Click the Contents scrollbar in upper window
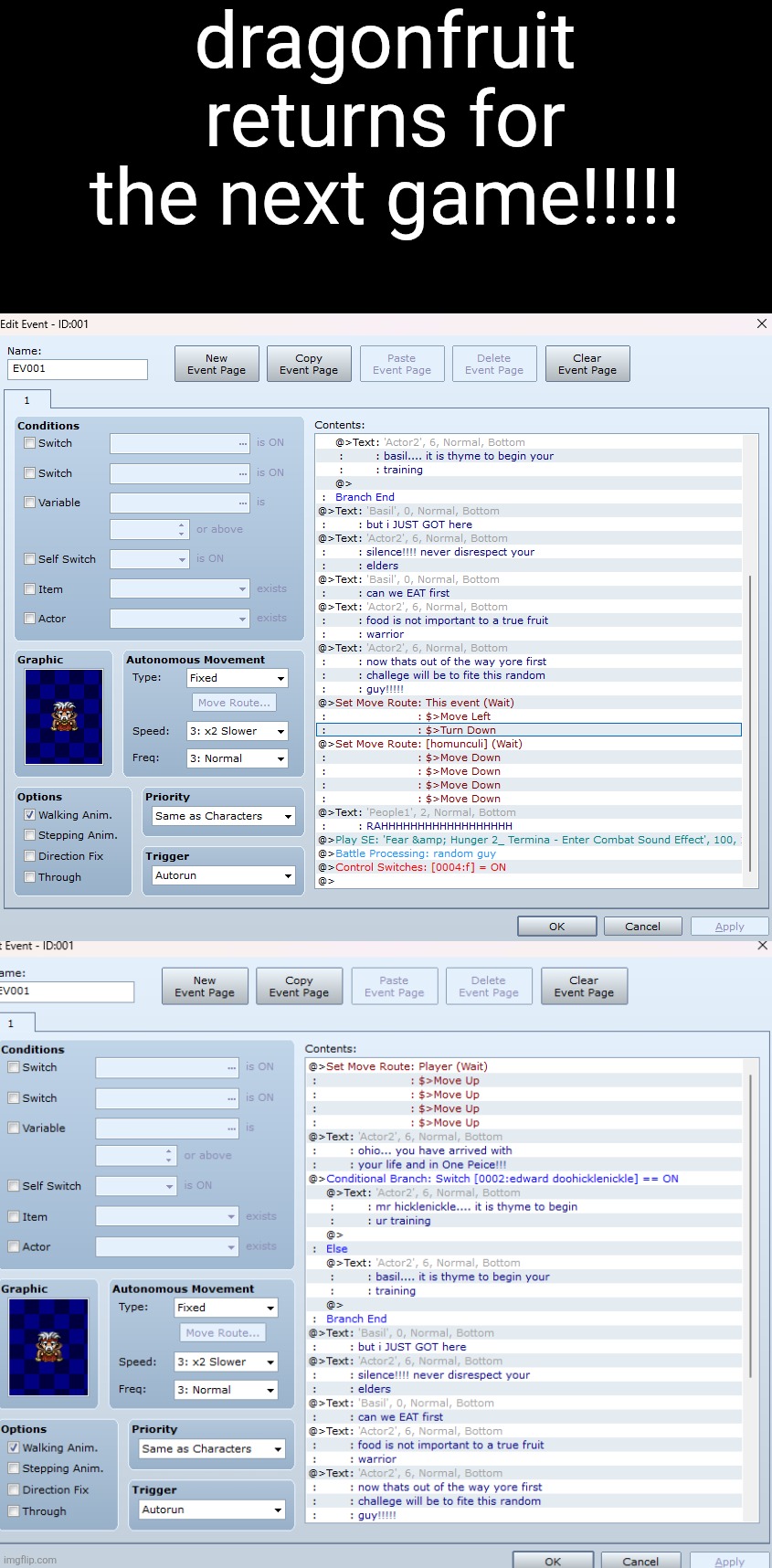The width and height of the screenshot is (772, 1568). [x=749, y=722]
